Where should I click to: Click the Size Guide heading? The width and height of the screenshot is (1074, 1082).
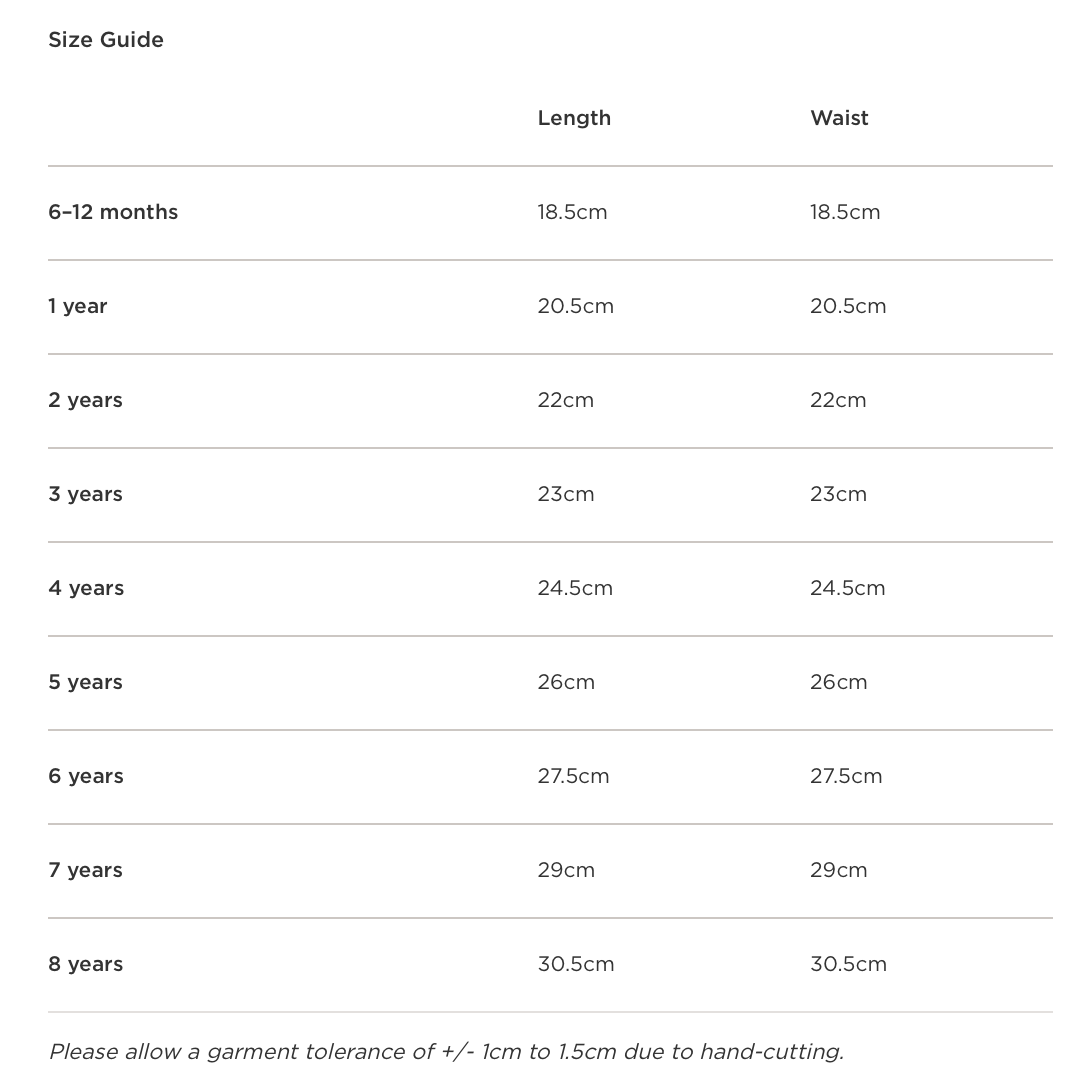[x=106, y=40]
